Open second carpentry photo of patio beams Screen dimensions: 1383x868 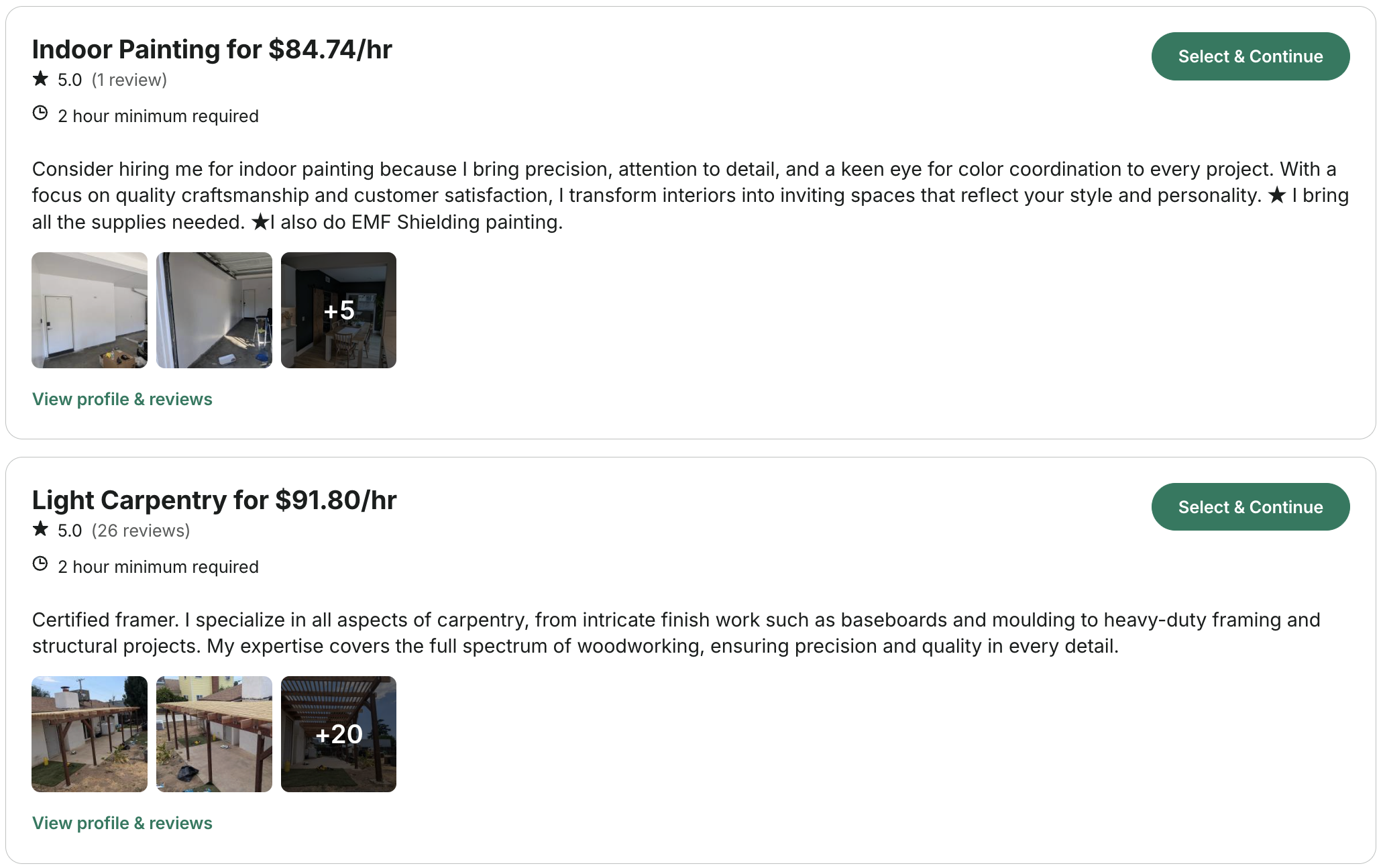tap(214, 734)
